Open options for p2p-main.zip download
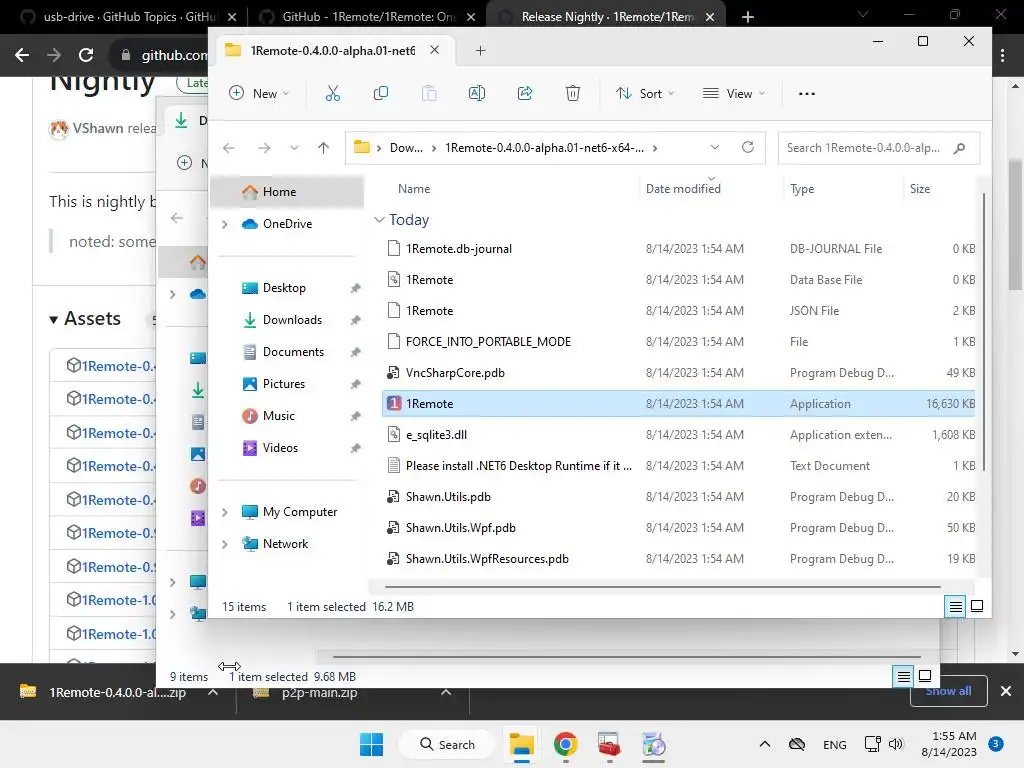 click(x=446, y=692)
